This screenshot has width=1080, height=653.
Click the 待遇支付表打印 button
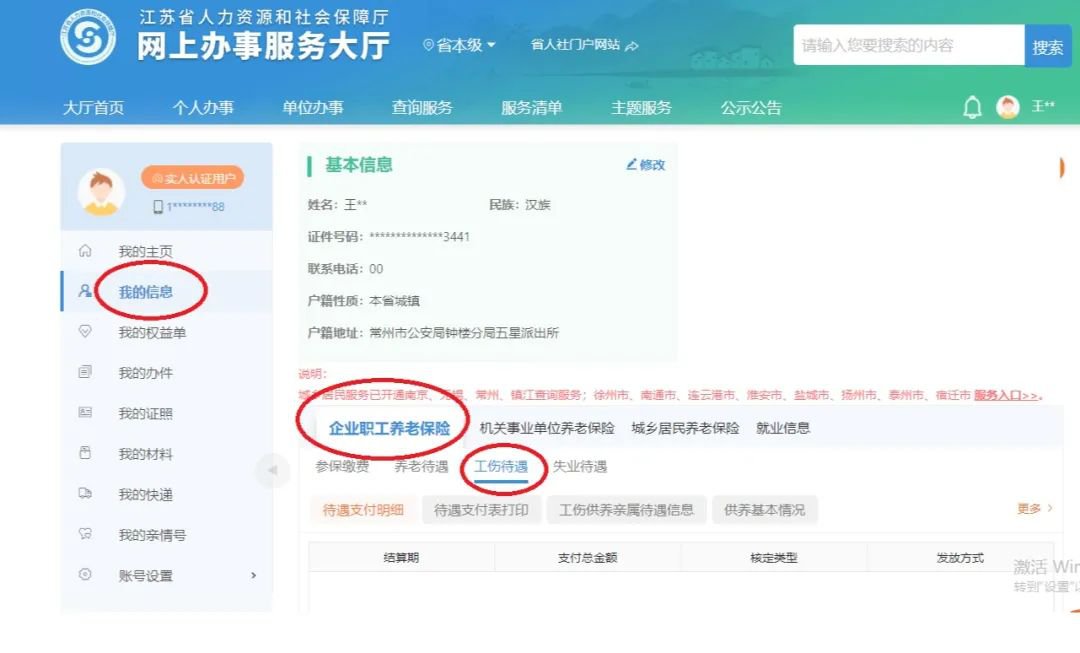click(481, 509)
